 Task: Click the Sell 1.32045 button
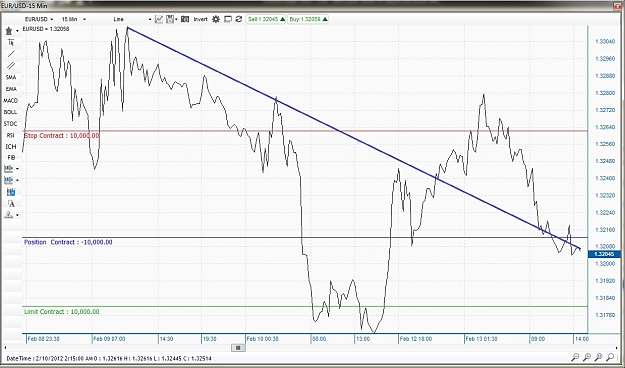click(266, 19)
